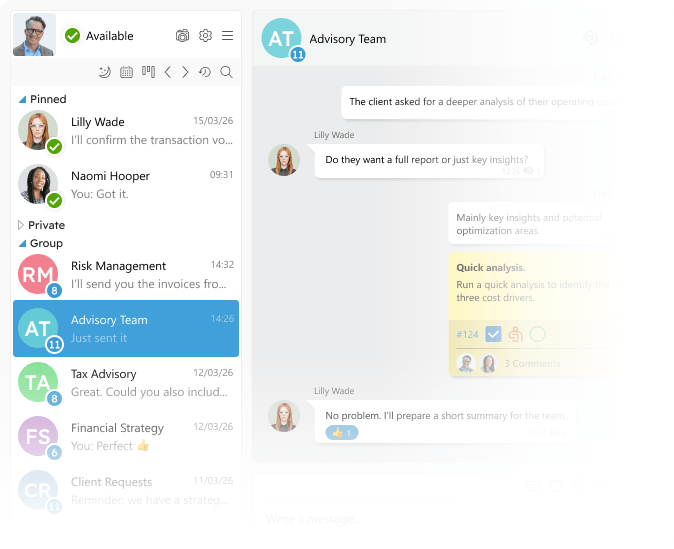Open the Financial Strategy group chat
This screenshot has height=549, width=674.
[x=126, y=437]
